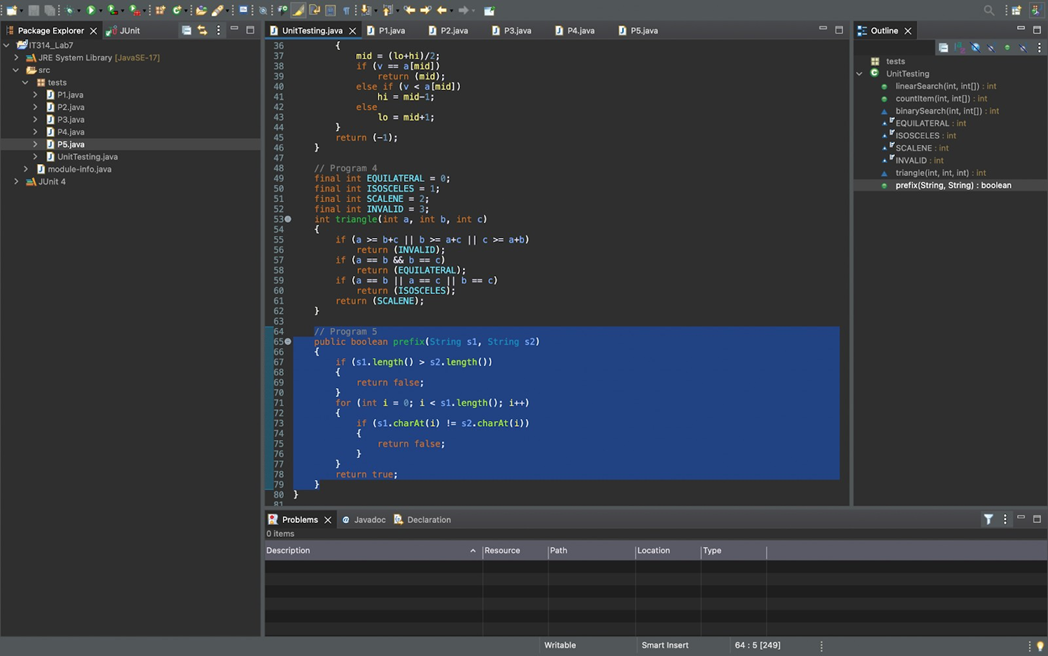Click the light bulb tip icon in status bar

(1039, 646)
